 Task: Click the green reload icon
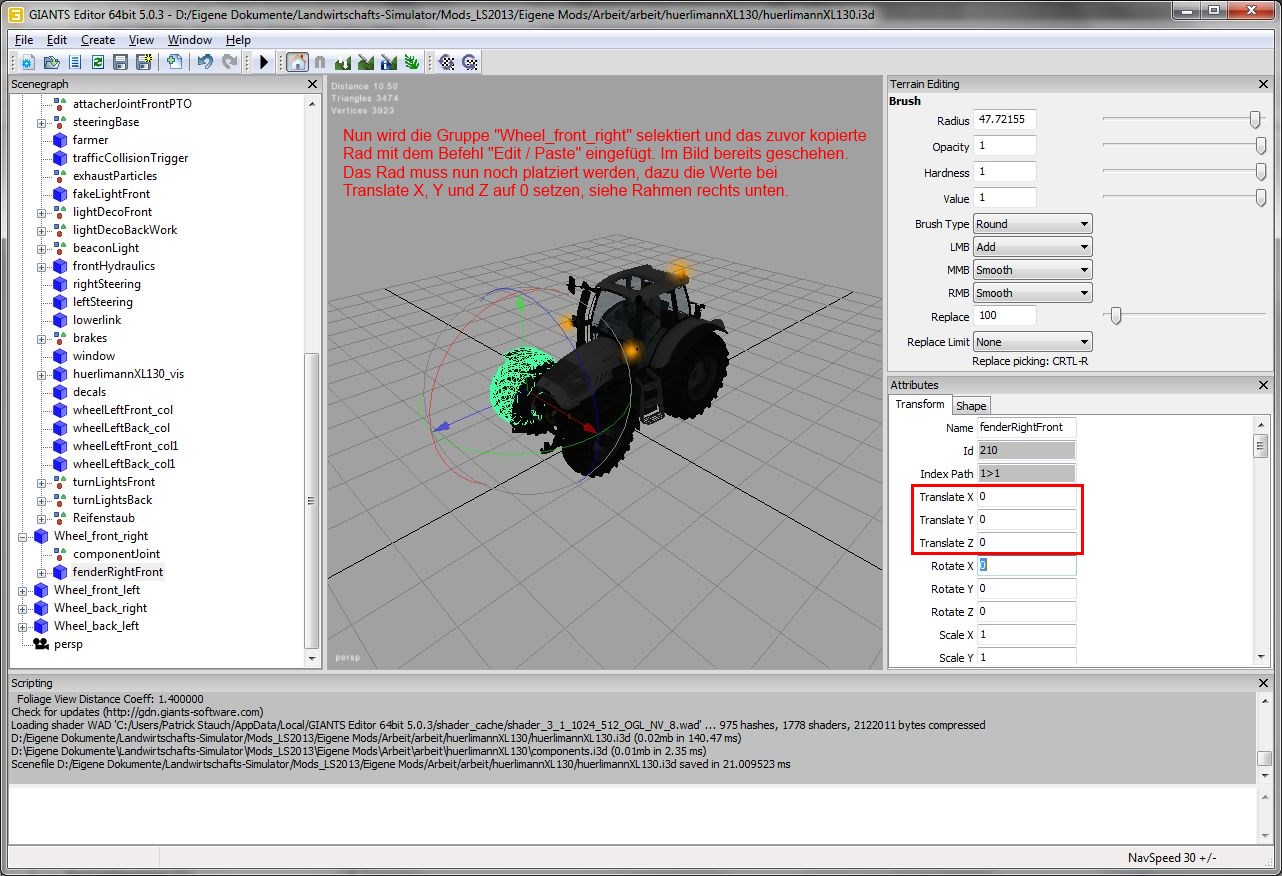[98, 62]
